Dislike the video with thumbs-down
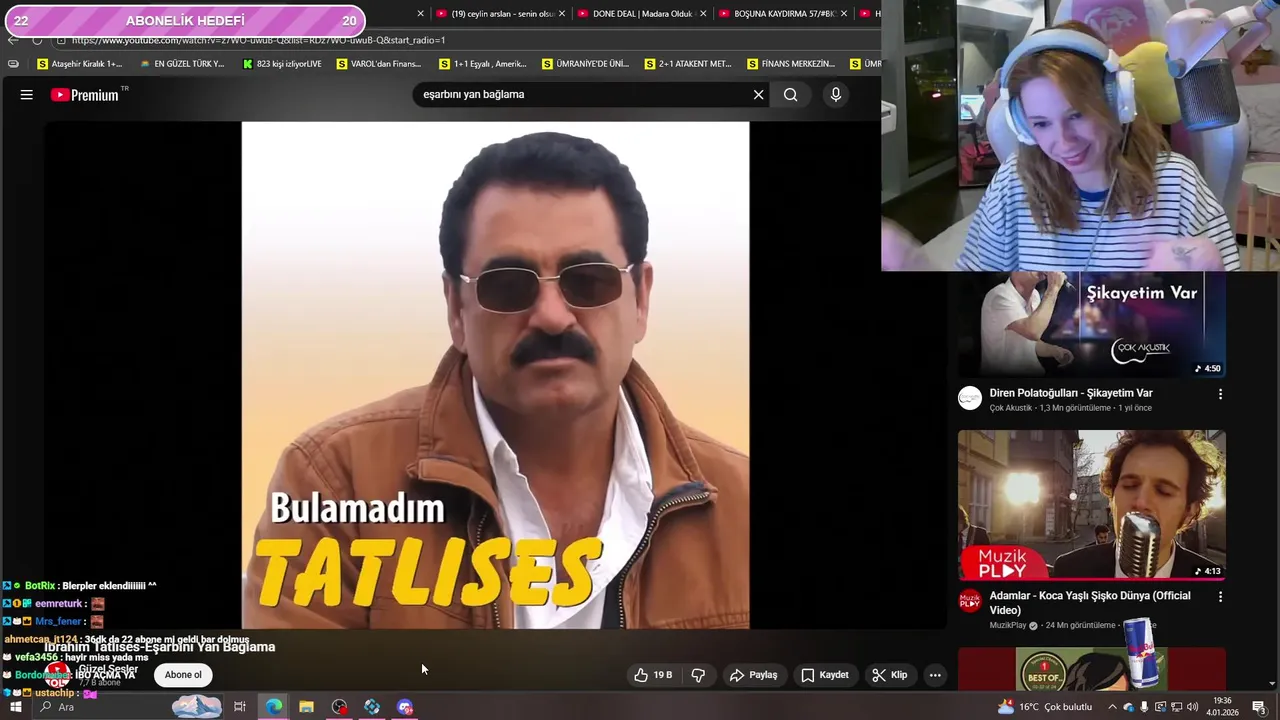The image size is (1280, 720). (x=698, y=675)
